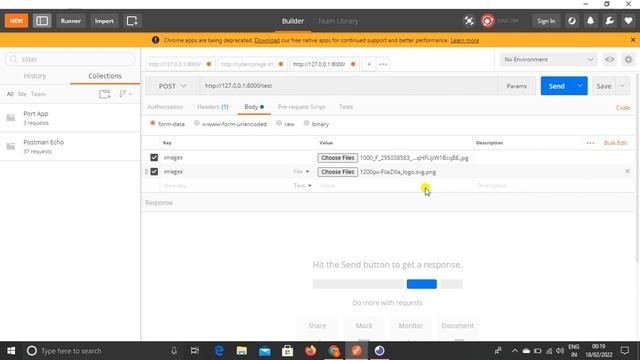Viewport: 640px width, 360px height.
Task: Open the Pre-request Script tab
Action: 302,107
